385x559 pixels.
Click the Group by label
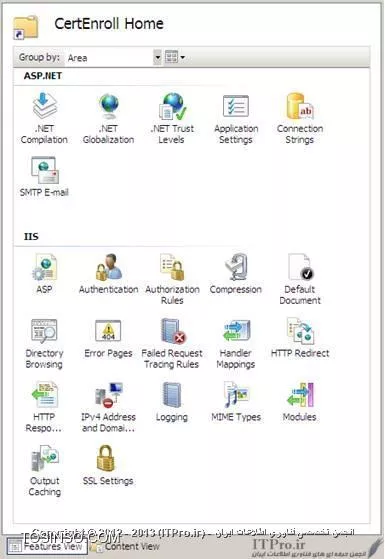pyautogui.click(x=39, y=57)
